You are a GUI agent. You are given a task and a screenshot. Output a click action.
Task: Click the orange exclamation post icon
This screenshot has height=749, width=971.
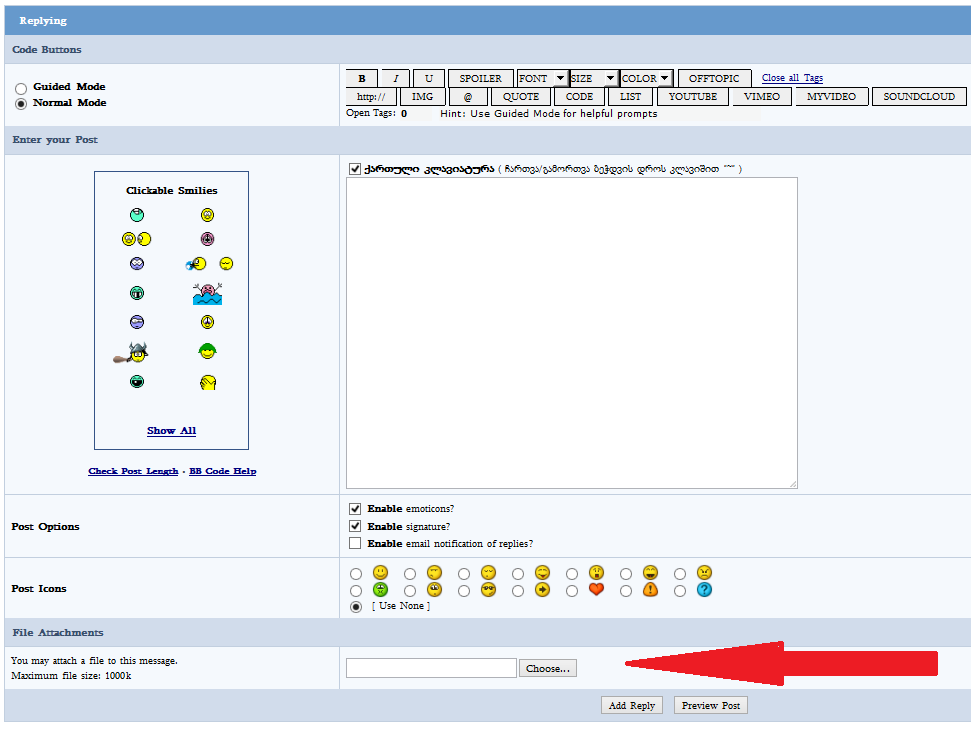[650, 589]
